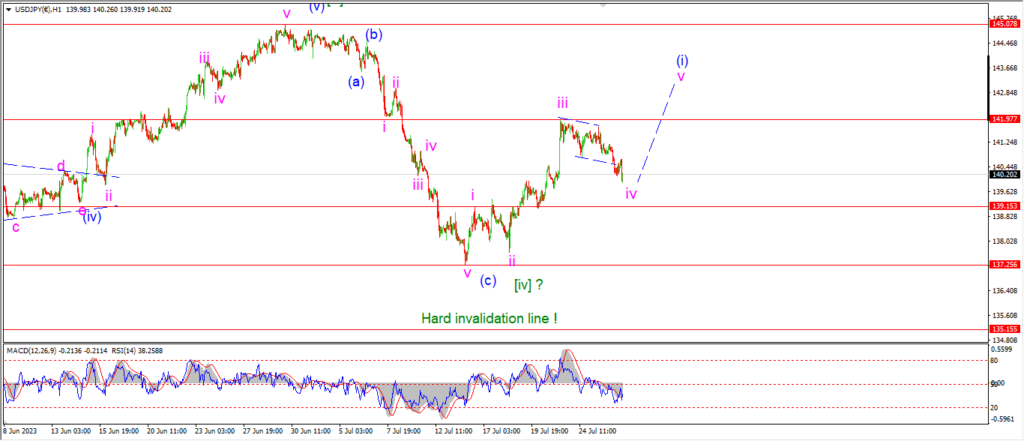Click the '8 Jun 2023' date label
The width and height of the screenshot is (1024, 441).
click(19, 432)
